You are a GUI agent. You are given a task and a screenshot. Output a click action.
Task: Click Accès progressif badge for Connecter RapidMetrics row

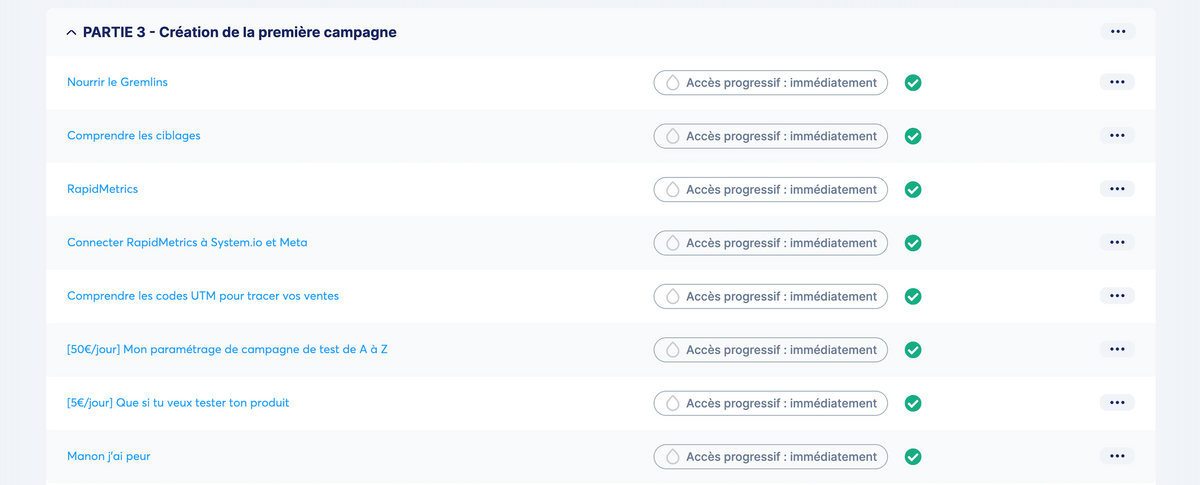[770, 243]
